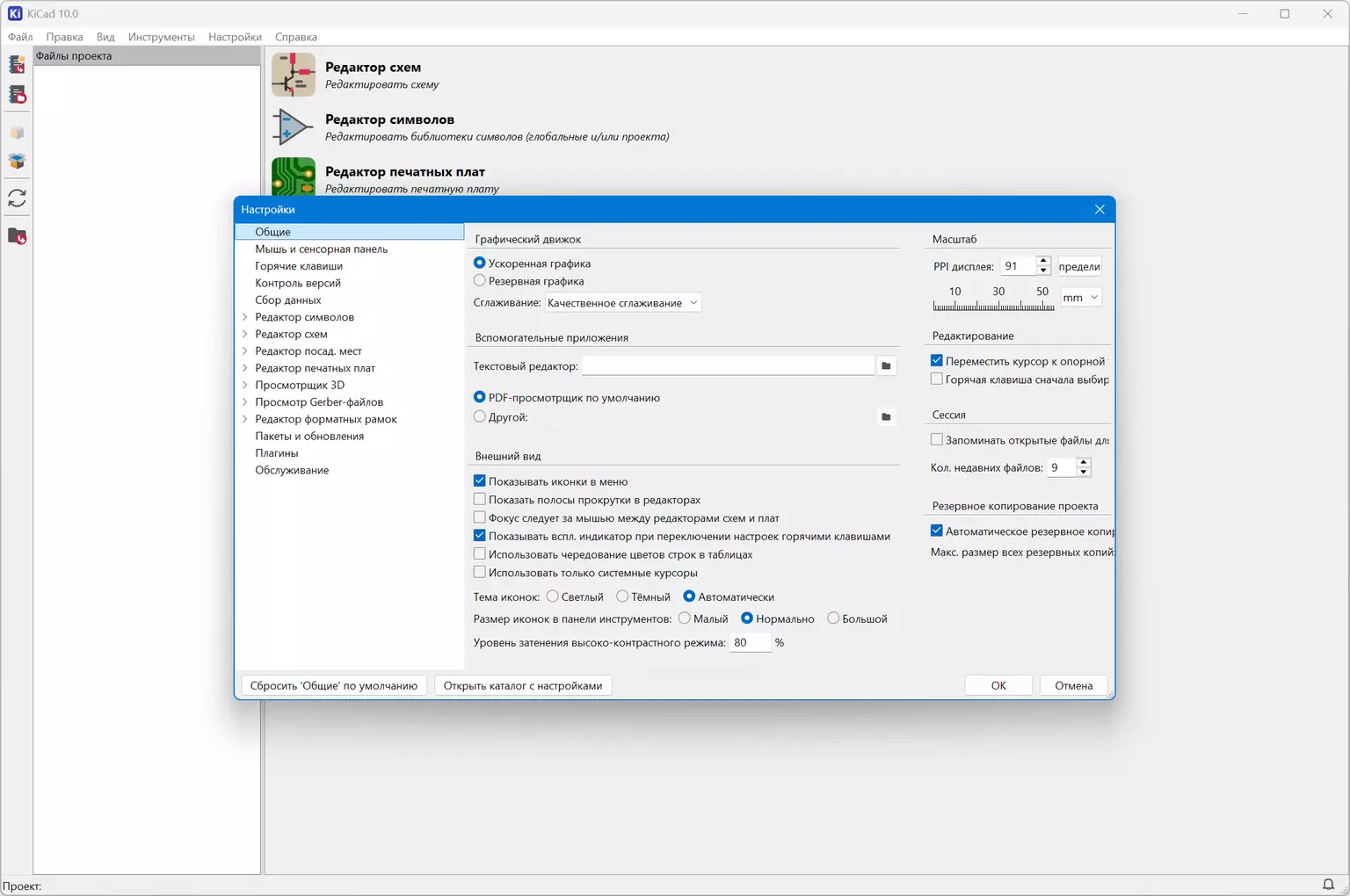Enable 'Использовать только системные курсоры' checkbox
The width and height of the screenshot is (1350, 896).
(480, 573)
